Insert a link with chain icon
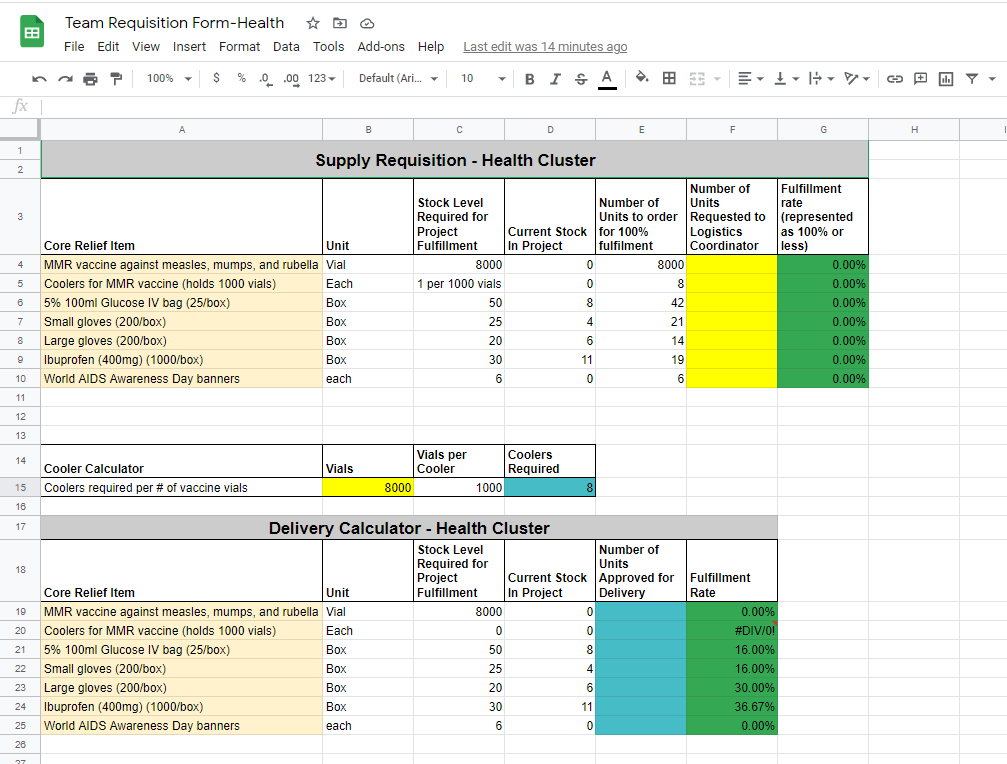Image resolution: width=1007 pixels, height=764 pixels. (x=895, y=78)
